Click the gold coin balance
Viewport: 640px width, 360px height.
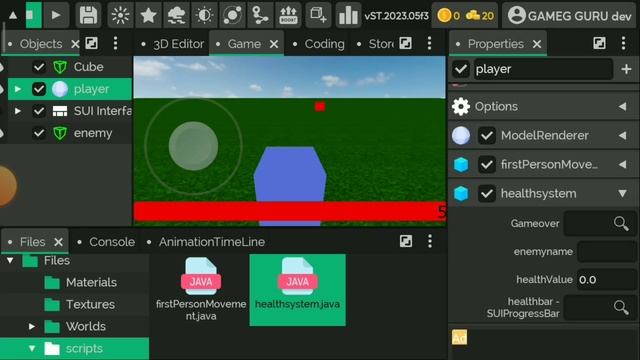448,16
